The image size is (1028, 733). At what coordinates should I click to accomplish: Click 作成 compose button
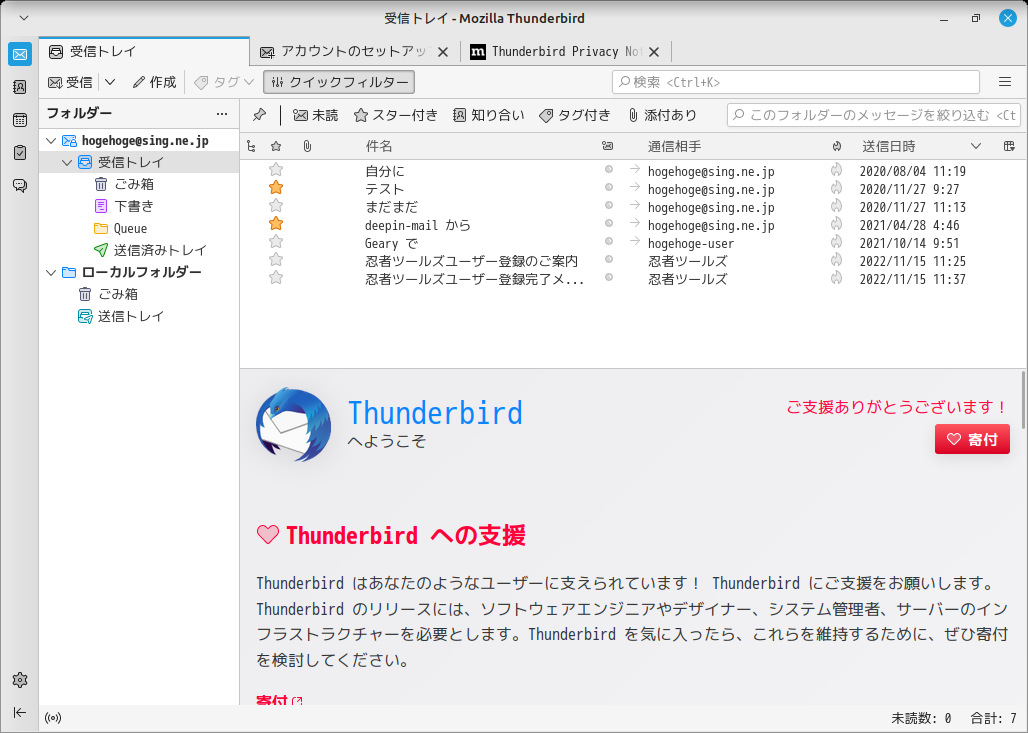[x=155, y=82]
